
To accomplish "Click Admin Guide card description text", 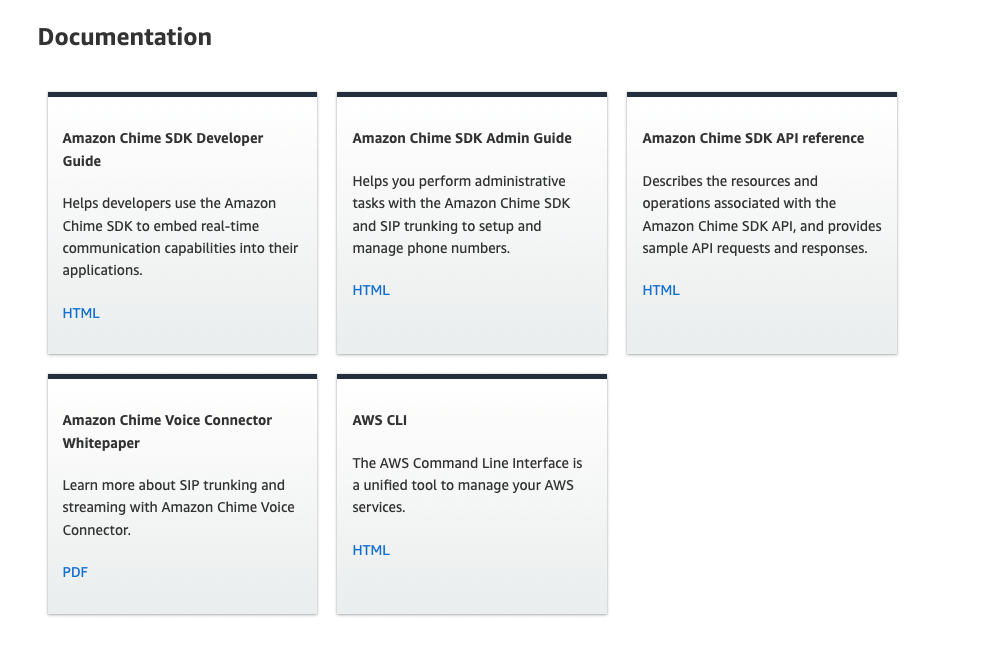I will [461, 215].
